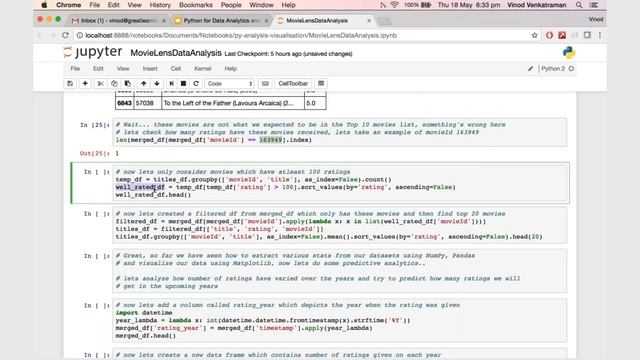Click the pencil edit mode icon
The width and height of the screenshot is (640, 360).
pos(530,69)
